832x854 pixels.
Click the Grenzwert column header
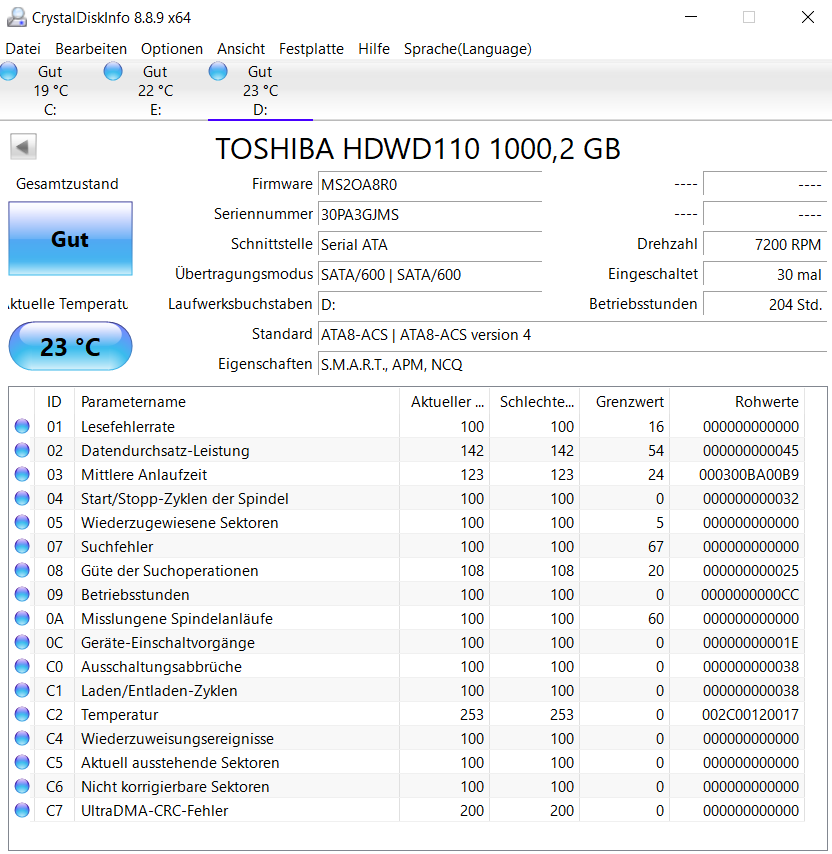coord(624,402)
